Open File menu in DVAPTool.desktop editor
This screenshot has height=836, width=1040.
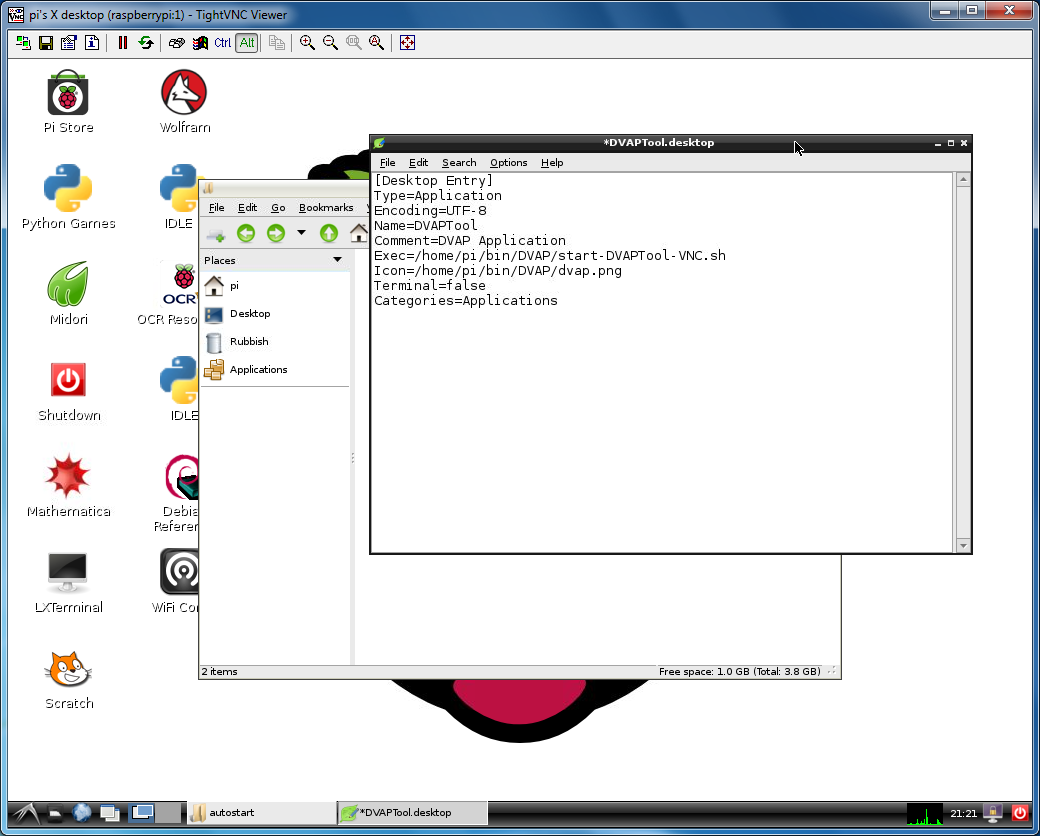(x=387, y=163)
